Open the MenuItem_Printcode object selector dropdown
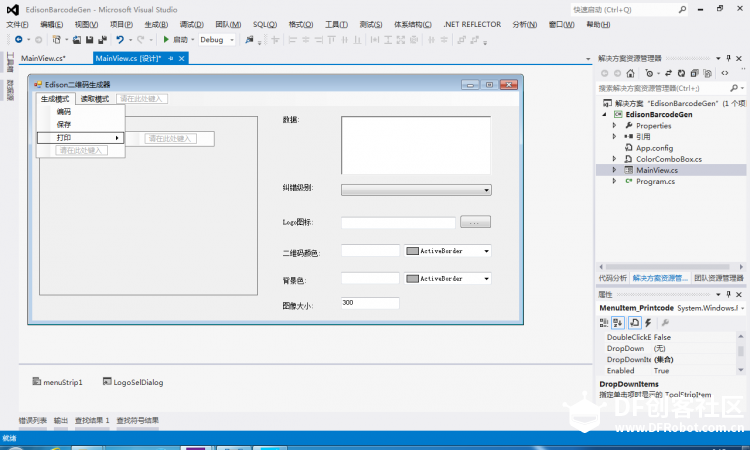Image resolution: width=750 pixels, height=450 pixels. [x=742, y=308]
